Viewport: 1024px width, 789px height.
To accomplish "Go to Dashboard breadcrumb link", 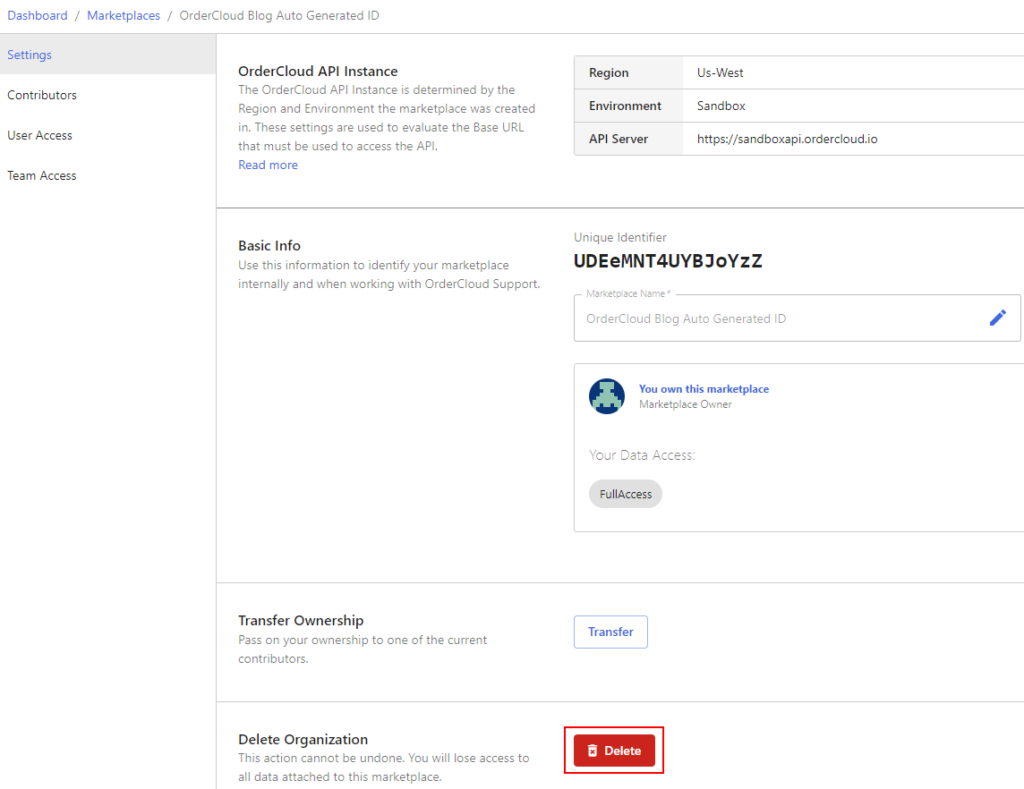I will [37, 16].
